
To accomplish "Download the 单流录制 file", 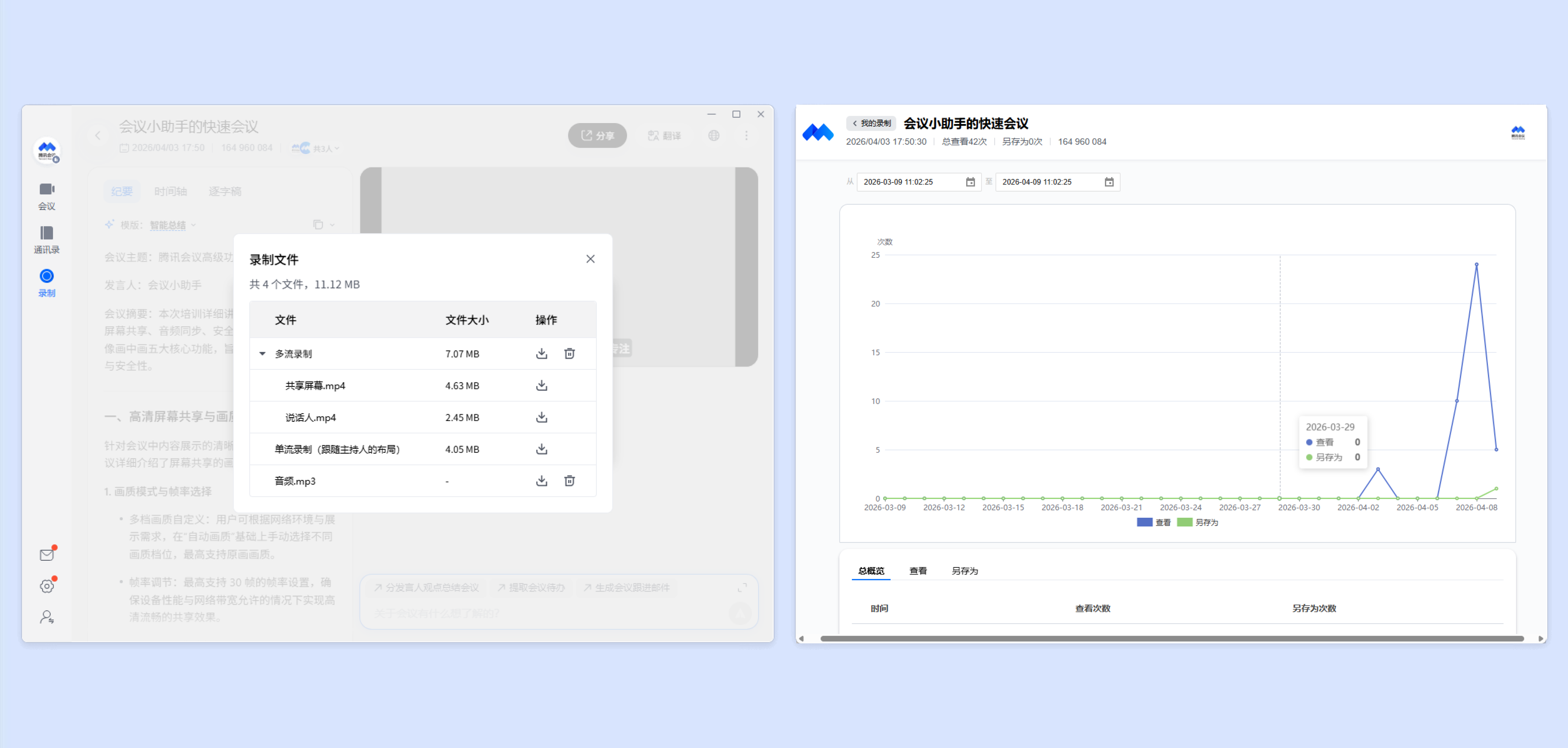I will tap(541, 449).
